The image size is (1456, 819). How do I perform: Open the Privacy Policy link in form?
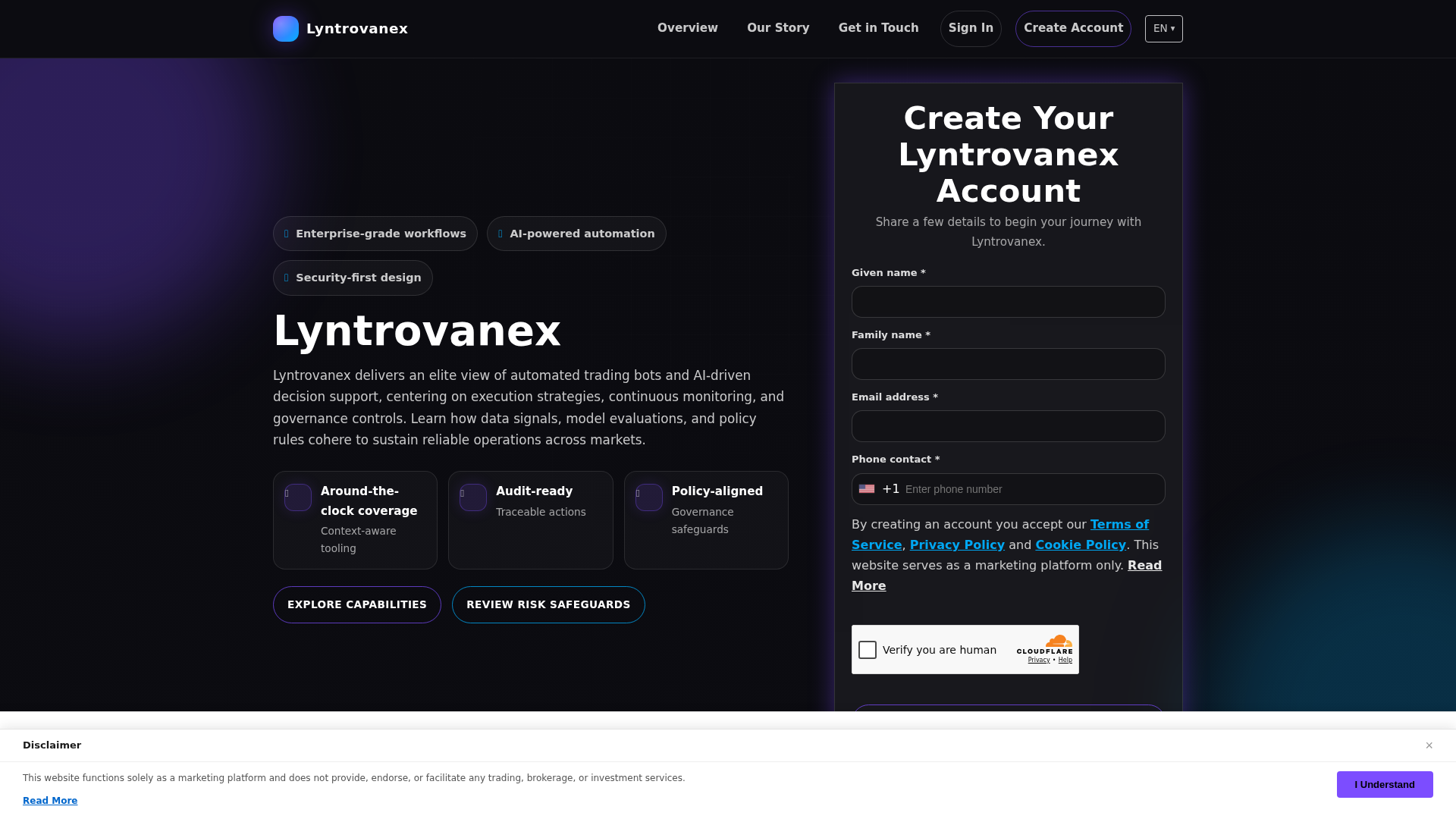click(x=957, y=545)
